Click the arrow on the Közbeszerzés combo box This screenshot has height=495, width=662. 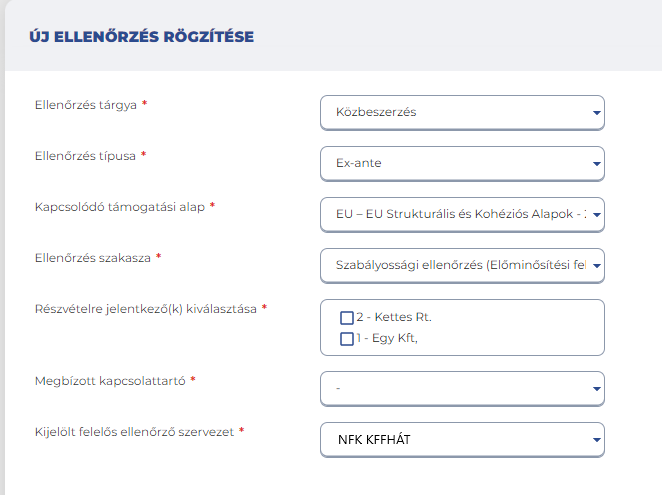597,113
